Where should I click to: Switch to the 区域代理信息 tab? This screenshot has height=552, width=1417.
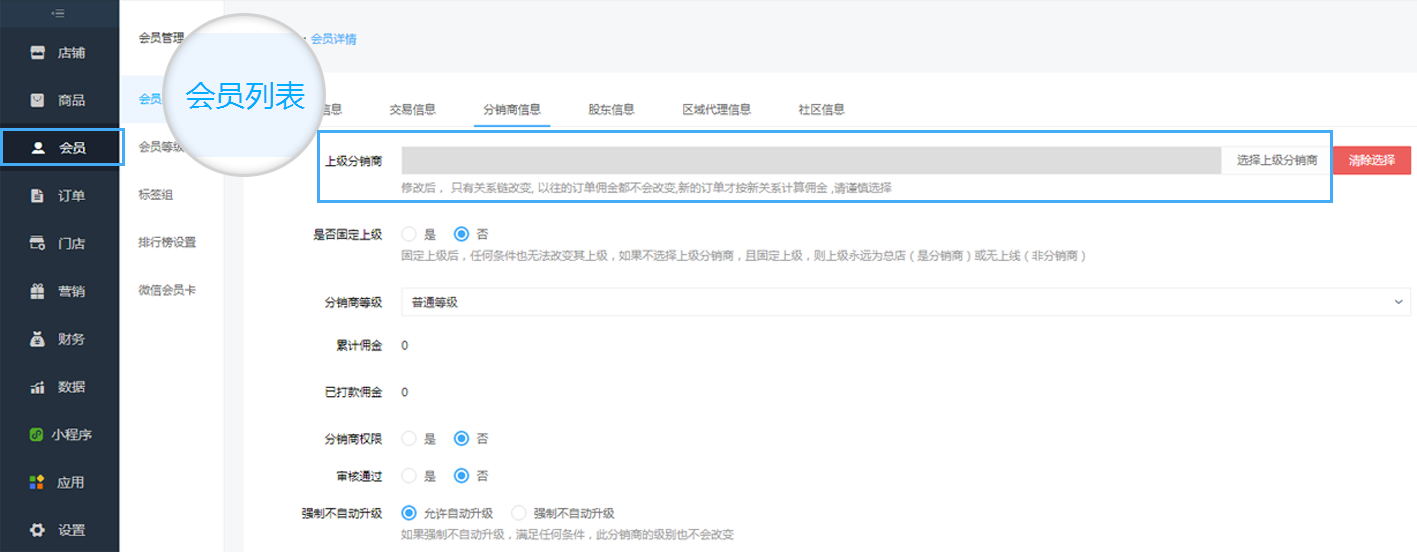tap(717, 110)
